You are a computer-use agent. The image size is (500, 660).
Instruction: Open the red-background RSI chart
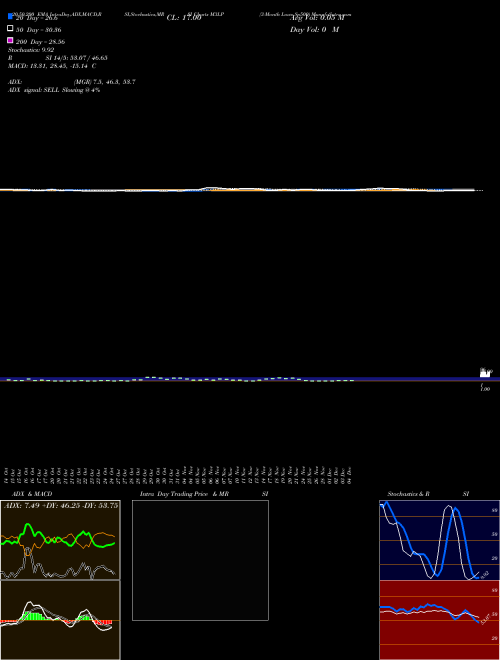coord(439,620)
